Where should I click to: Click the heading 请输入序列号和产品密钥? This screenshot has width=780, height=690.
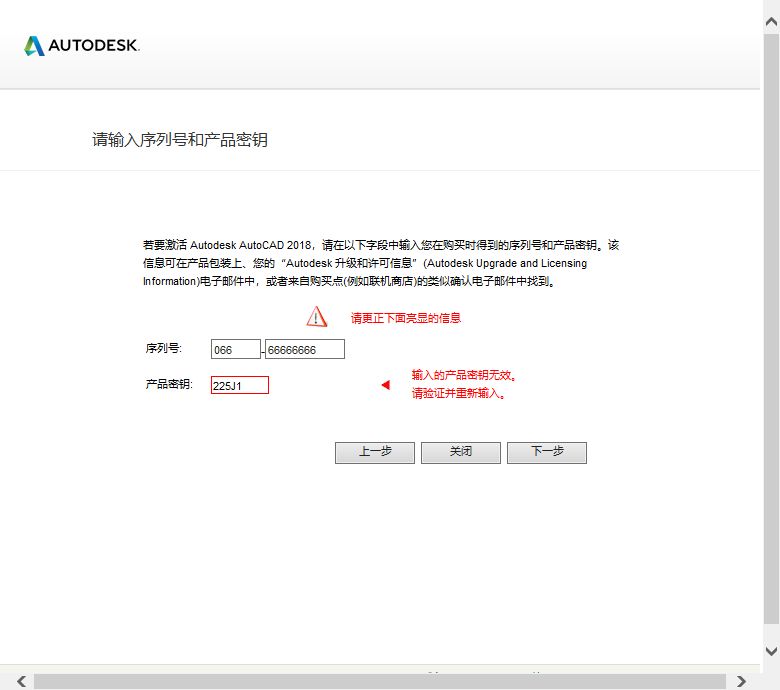tap(180, 140)
